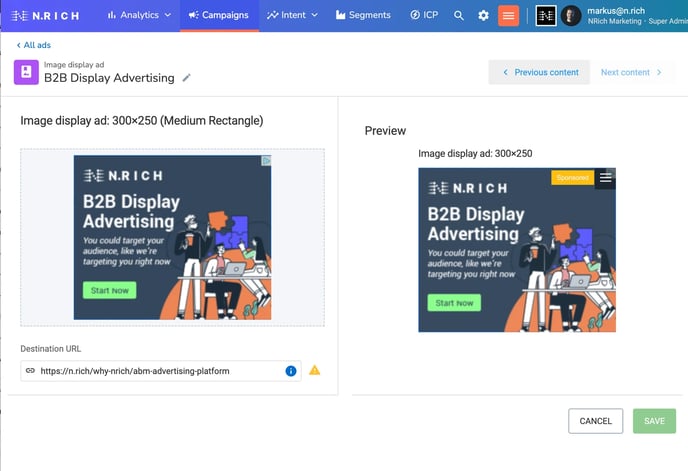
Task: Click the search magnifier icon
Action: click(x=459, y=16)
